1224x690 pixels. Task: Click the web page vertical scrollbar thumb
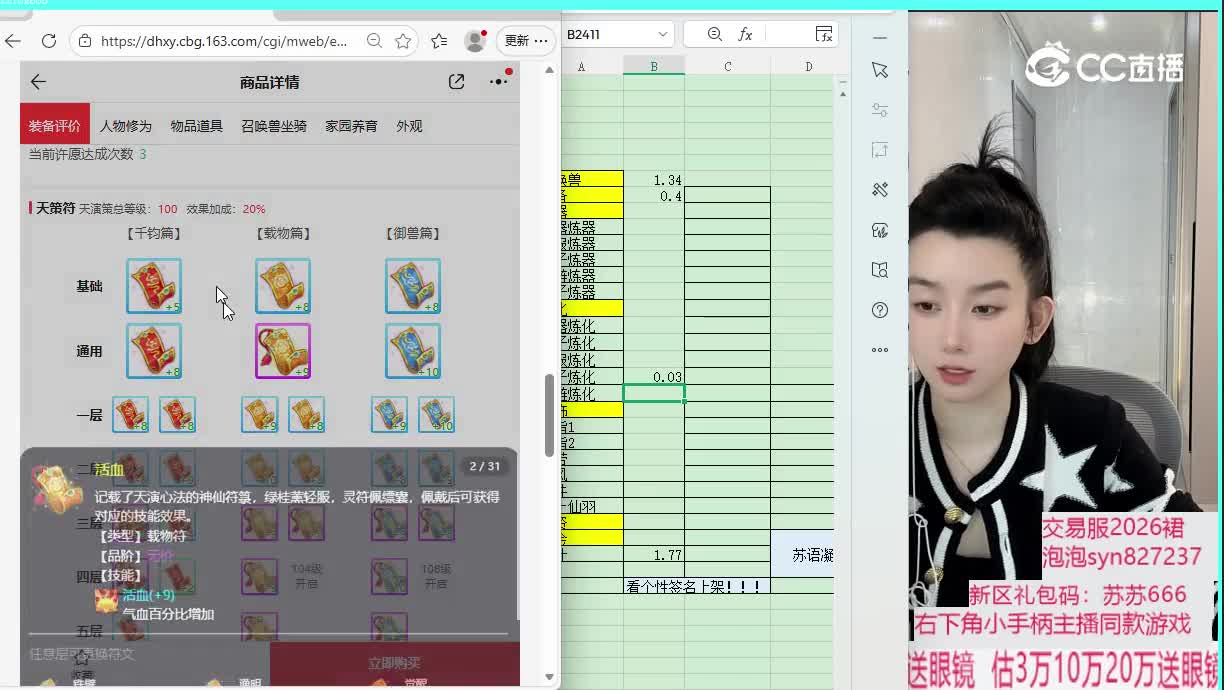tap(549, 415)
